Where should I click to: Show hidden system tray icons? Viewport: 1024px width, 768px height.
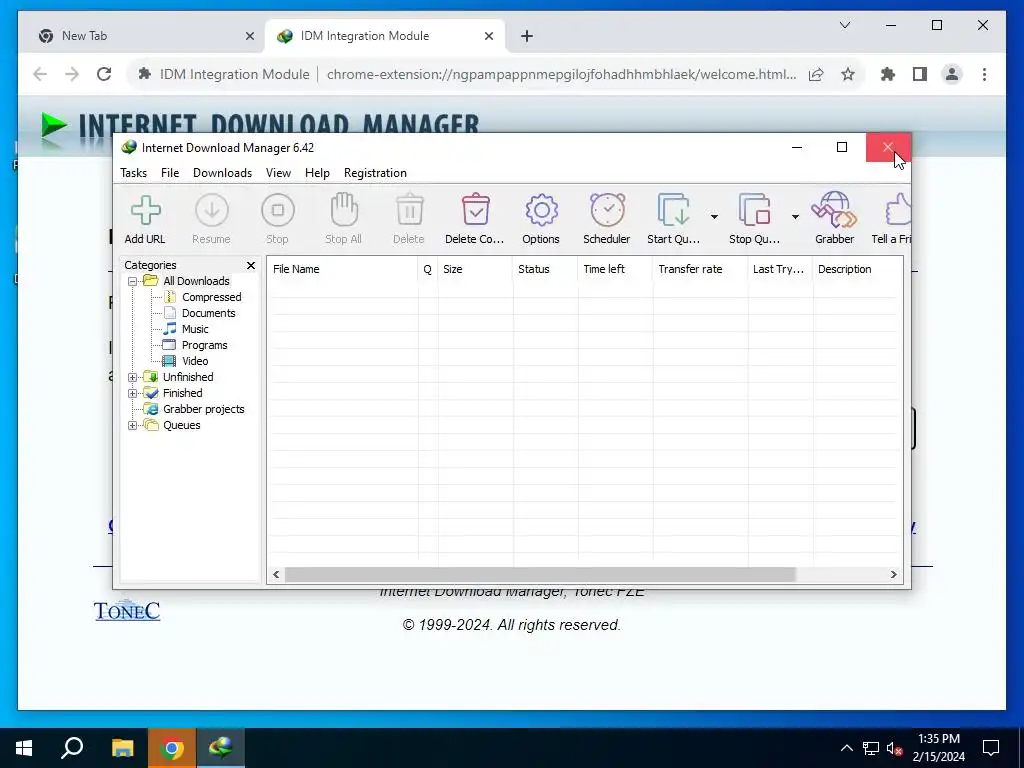(846, 748)
